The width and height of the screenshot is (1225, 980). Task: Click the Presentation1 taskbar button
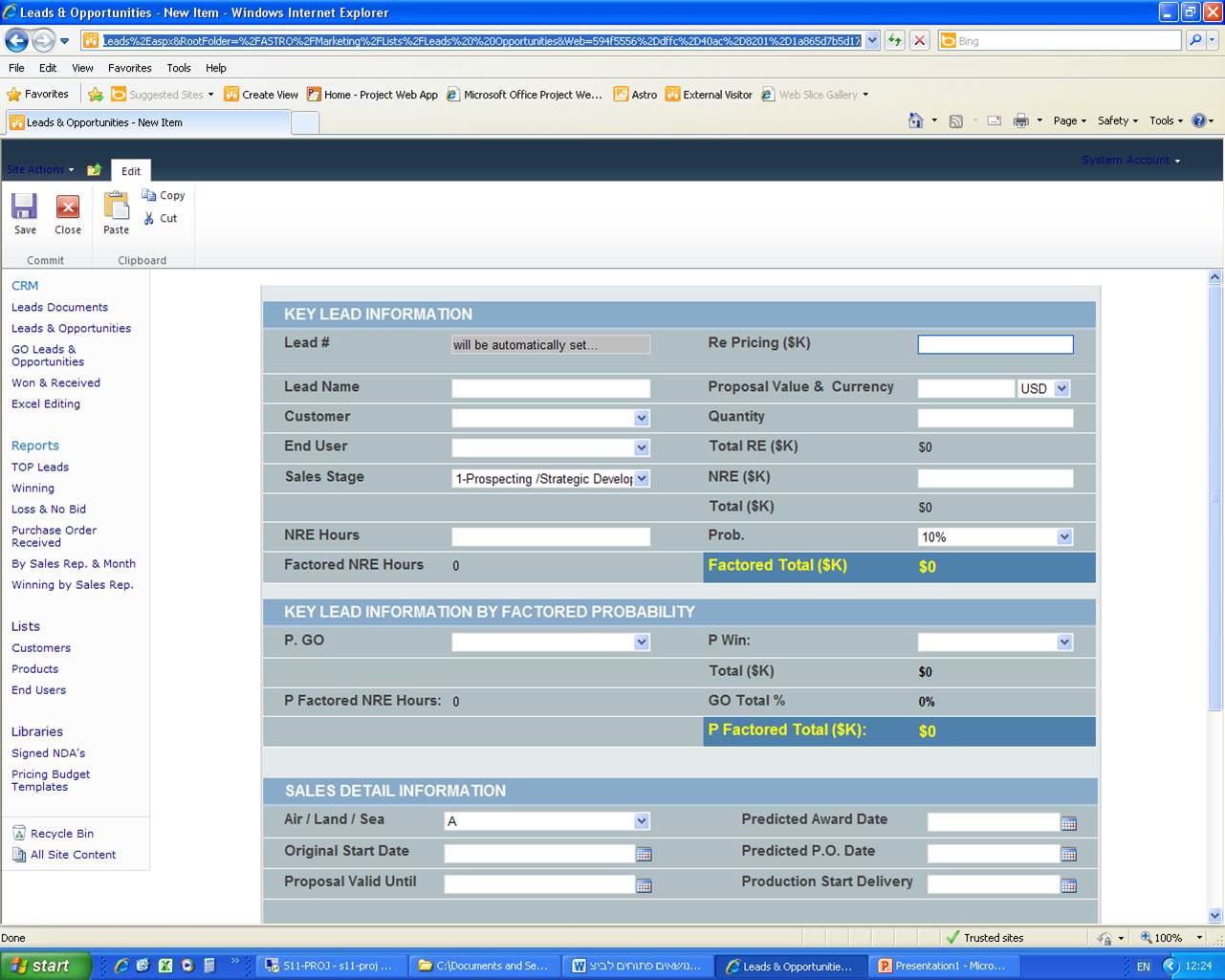tap(942, 966)
